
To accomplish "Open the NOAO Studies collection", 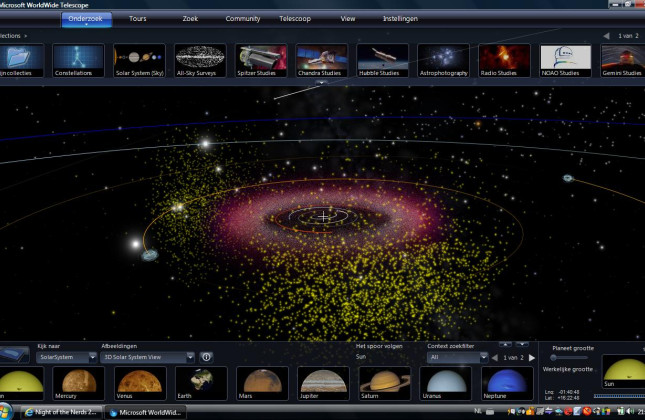I will pyautogui.click(x=565, y=60).
